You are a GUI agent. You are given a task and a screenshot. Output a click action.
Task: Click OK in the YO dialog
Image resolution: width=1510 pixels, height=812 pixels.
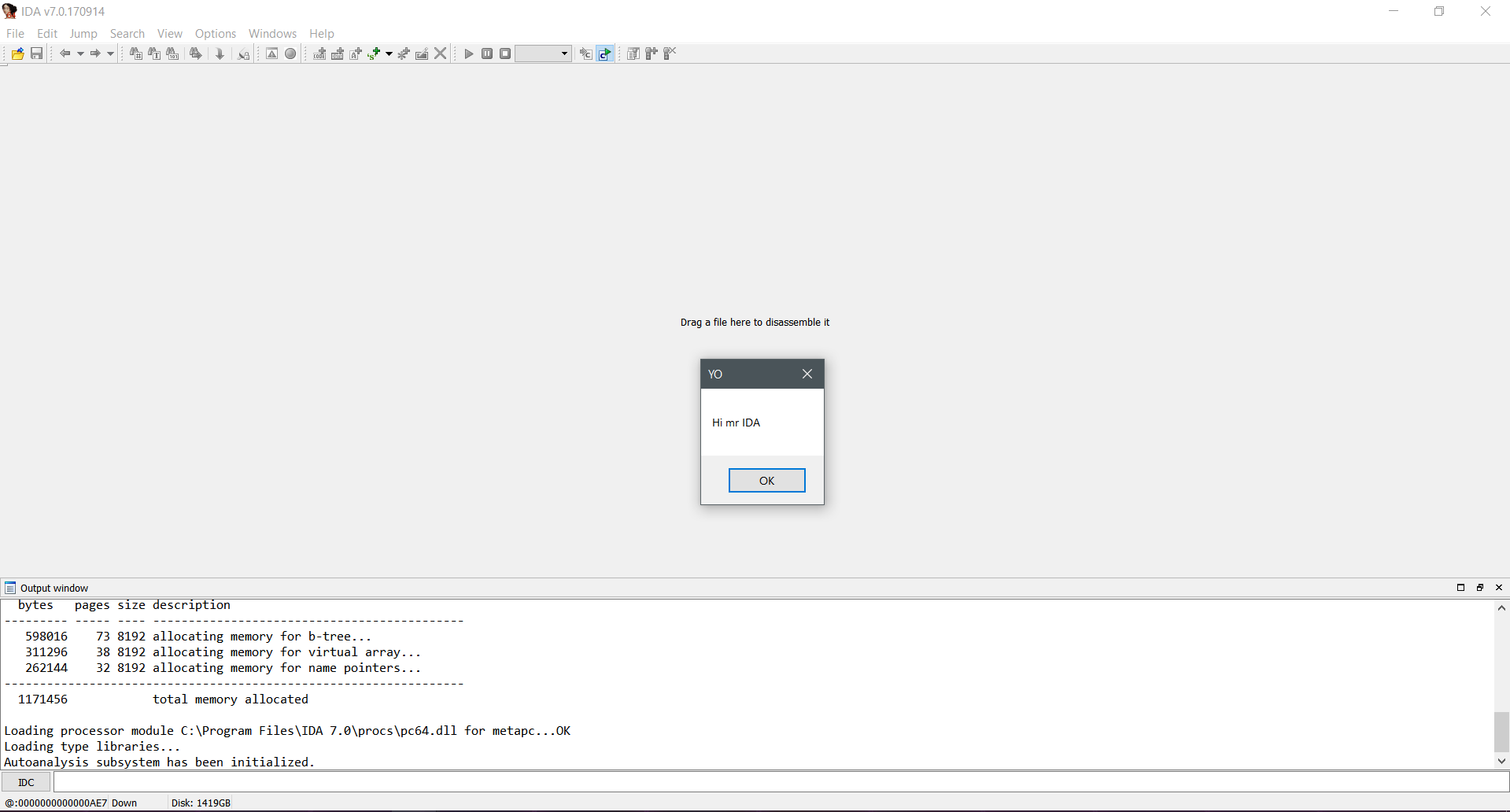(x=767, y=481)
